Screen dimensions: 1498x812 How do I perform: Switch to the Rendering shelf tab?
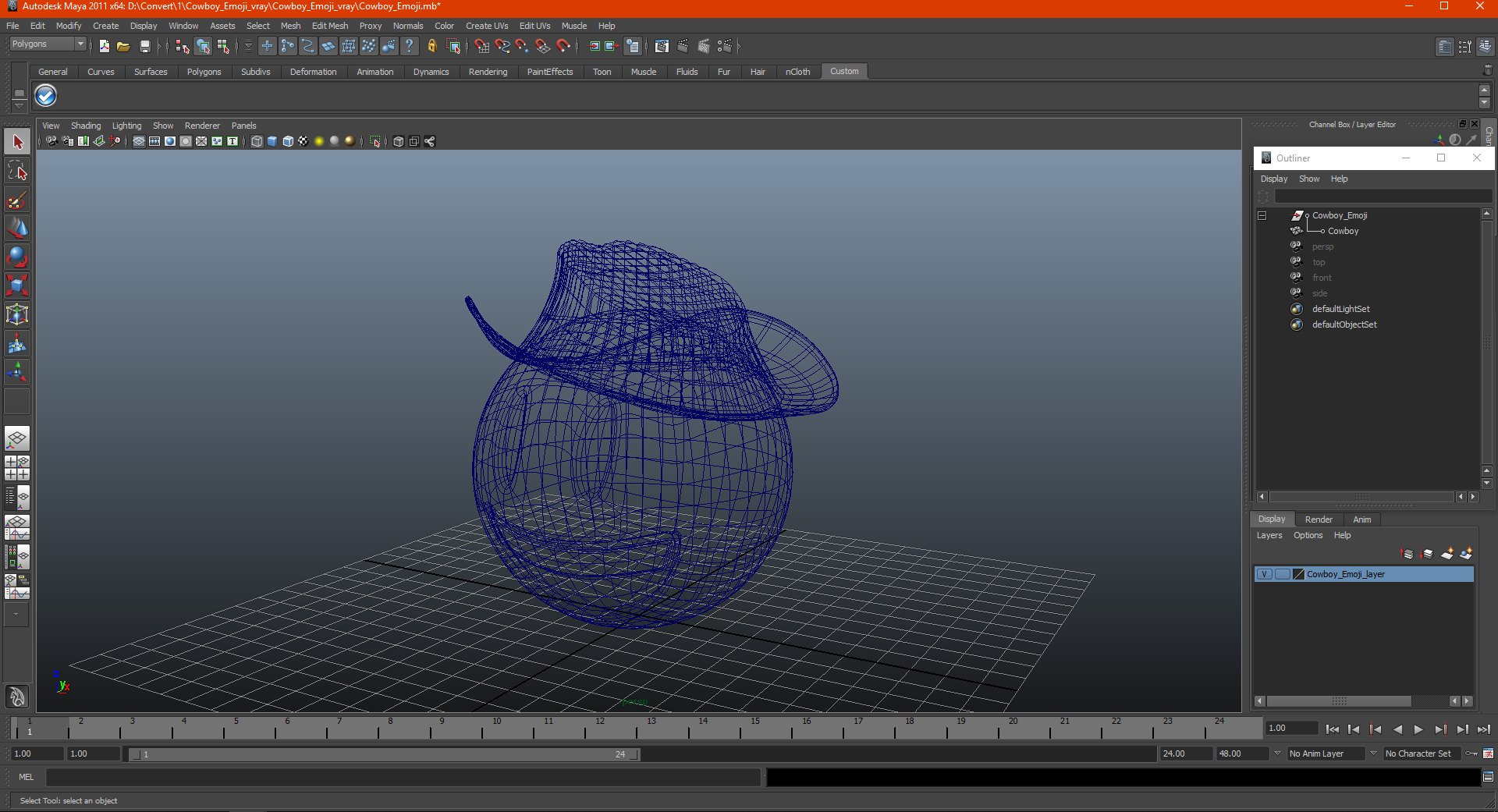tap(488, 72)
